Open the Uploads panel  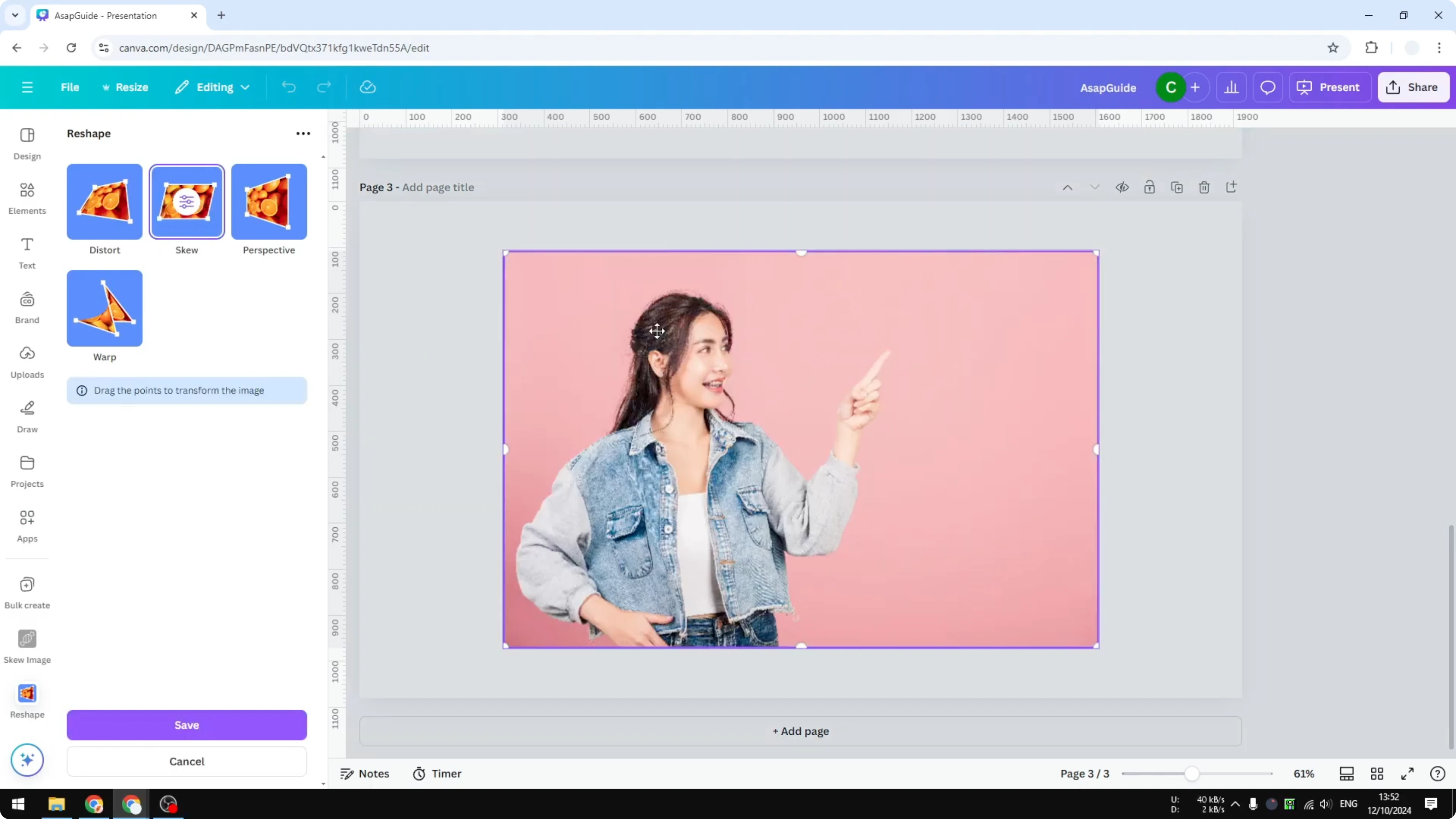point(27,362)
